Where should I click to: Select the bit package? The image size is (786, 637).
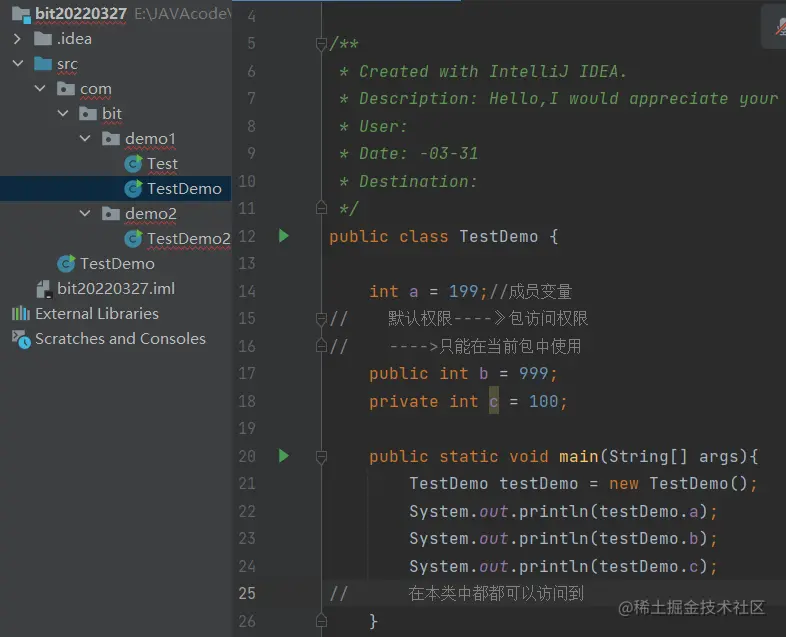(x=112, y=114)
